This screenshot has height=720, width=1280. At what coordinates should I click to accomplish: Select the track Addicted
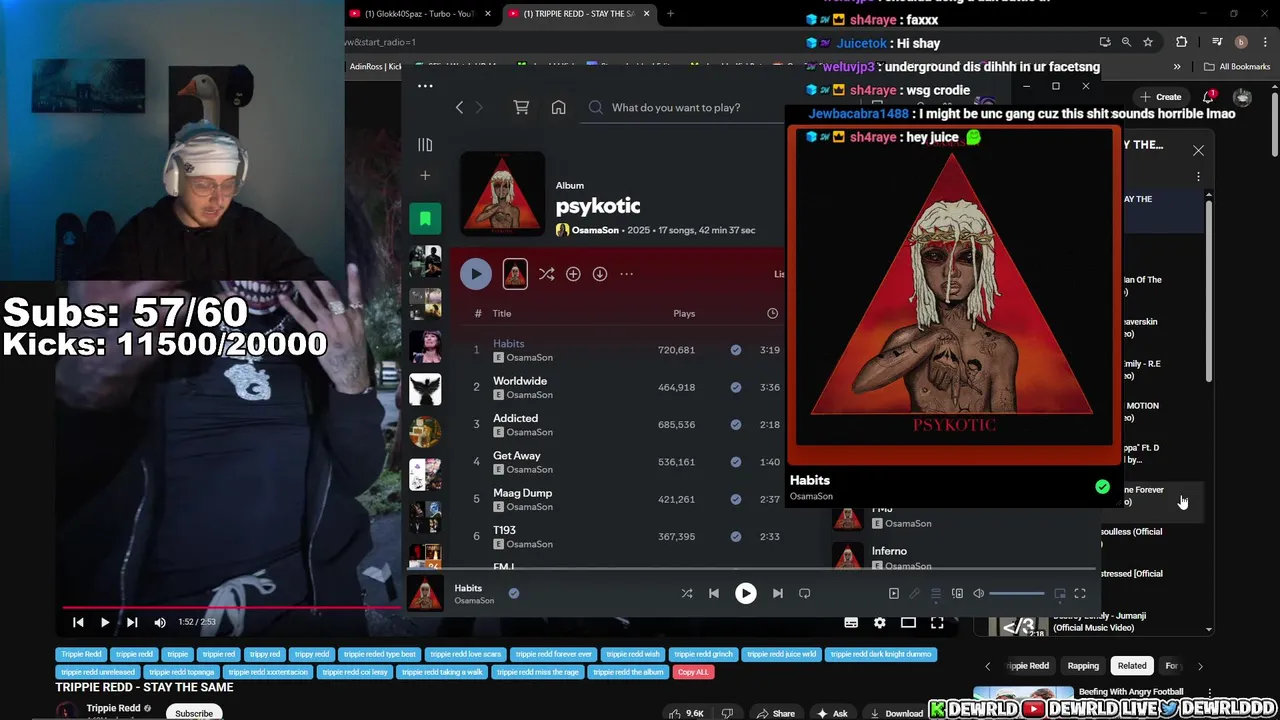pyautogui.click(x=515, y=418)
